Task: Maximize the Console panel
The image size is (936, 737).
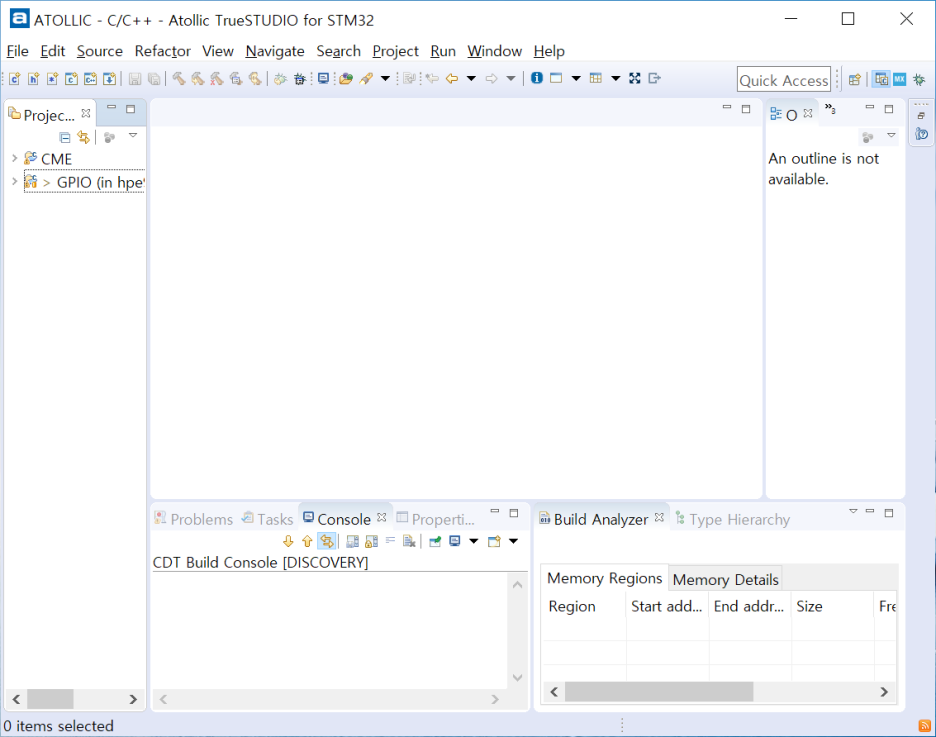Action: [x=513, y=513]
